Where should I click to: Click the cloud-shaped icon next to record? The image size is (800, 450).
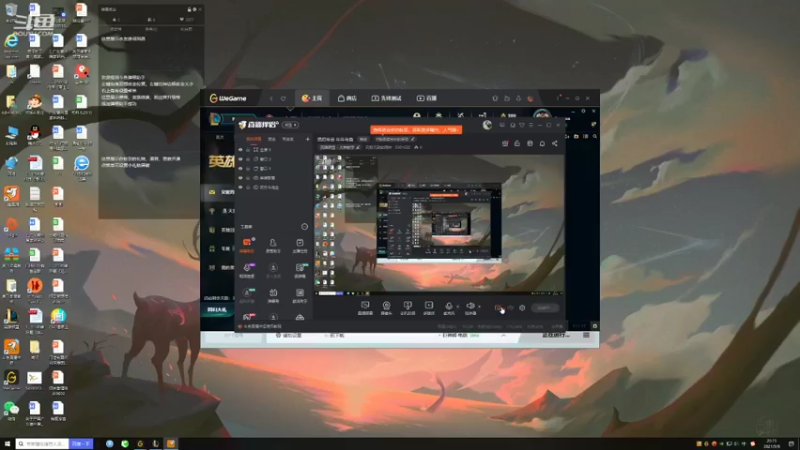click(x=510, y=308)
